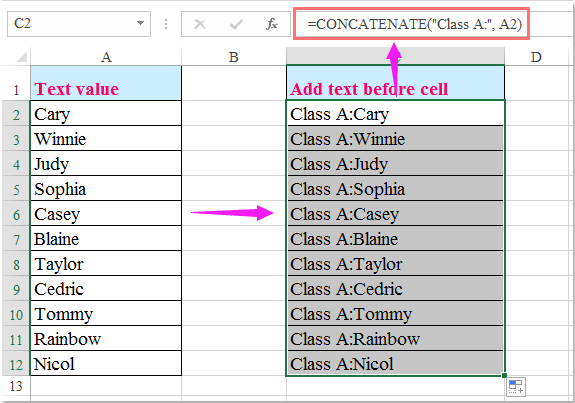Select column A header

click(106, 57)
